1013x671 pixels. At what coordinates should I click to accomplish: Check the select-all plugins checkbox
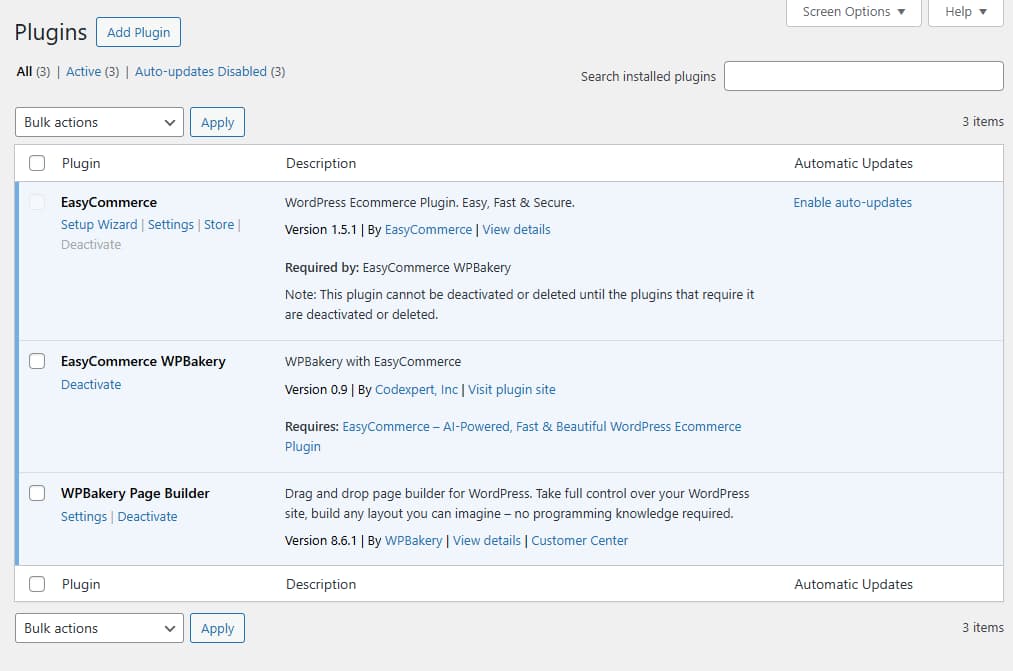37,162
